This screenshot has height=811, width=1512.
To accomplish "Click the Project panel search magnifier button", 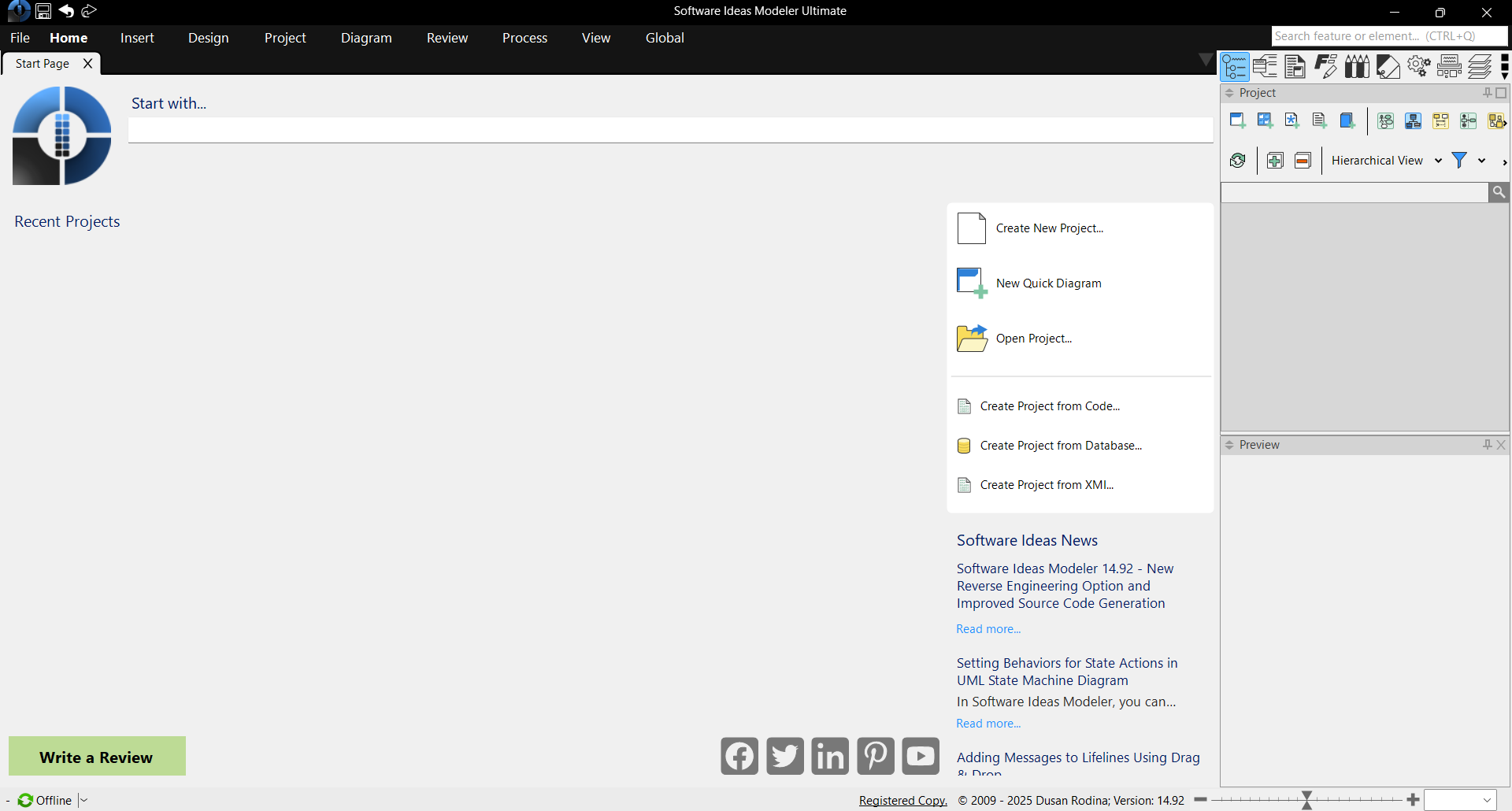I will 1499,192.
